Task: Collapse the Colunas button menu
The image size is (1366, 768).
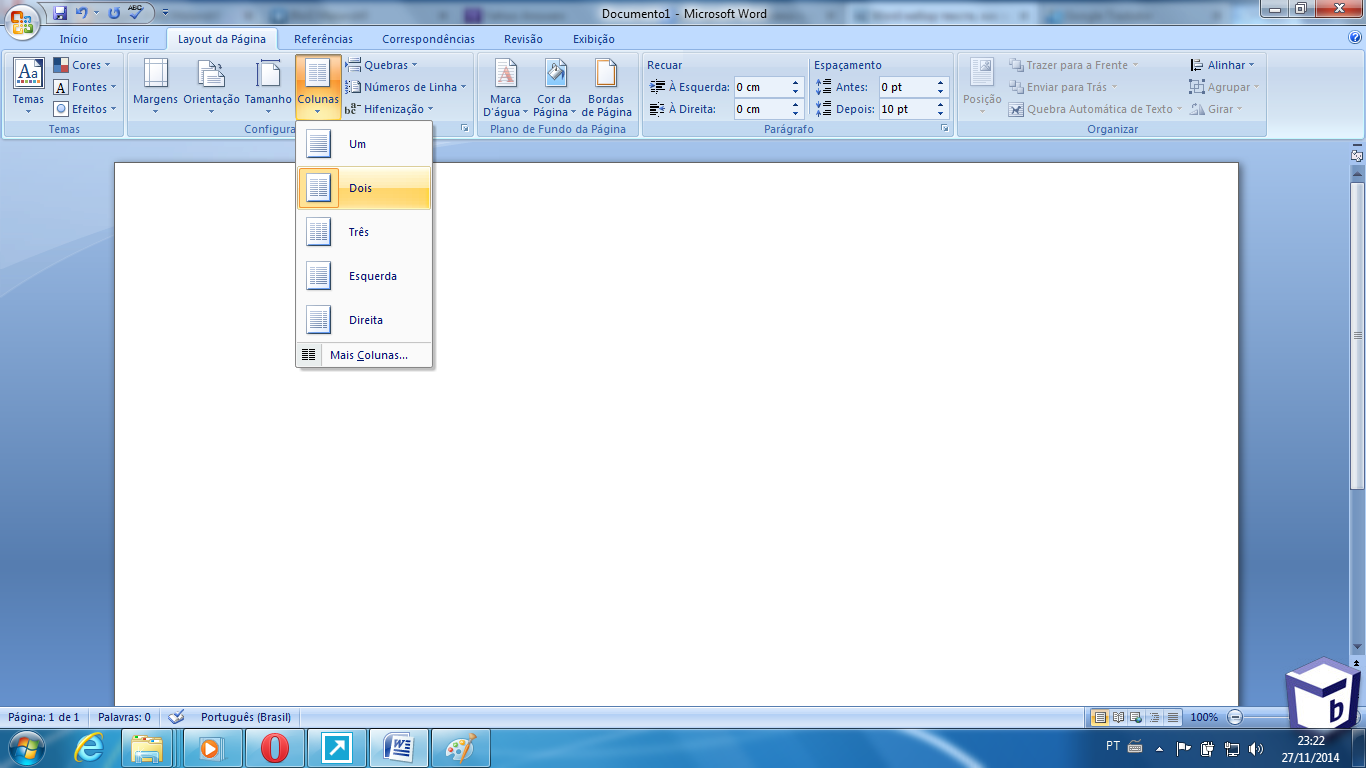Action: [x=318, y=87]
